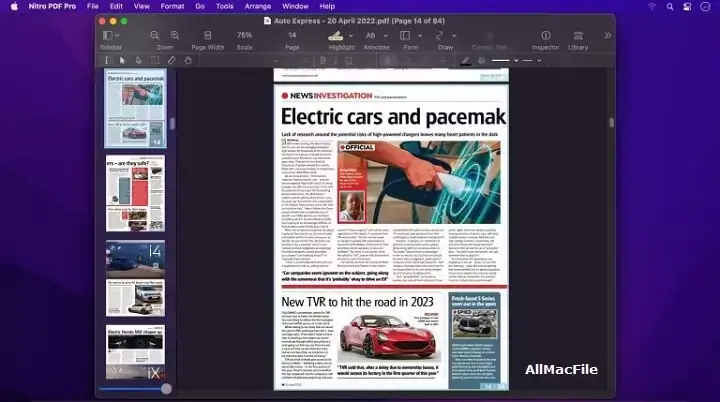Open the Highlight color dropdown arrow
Viewport: 720px width, 402px height.
[x=351, y=35]
